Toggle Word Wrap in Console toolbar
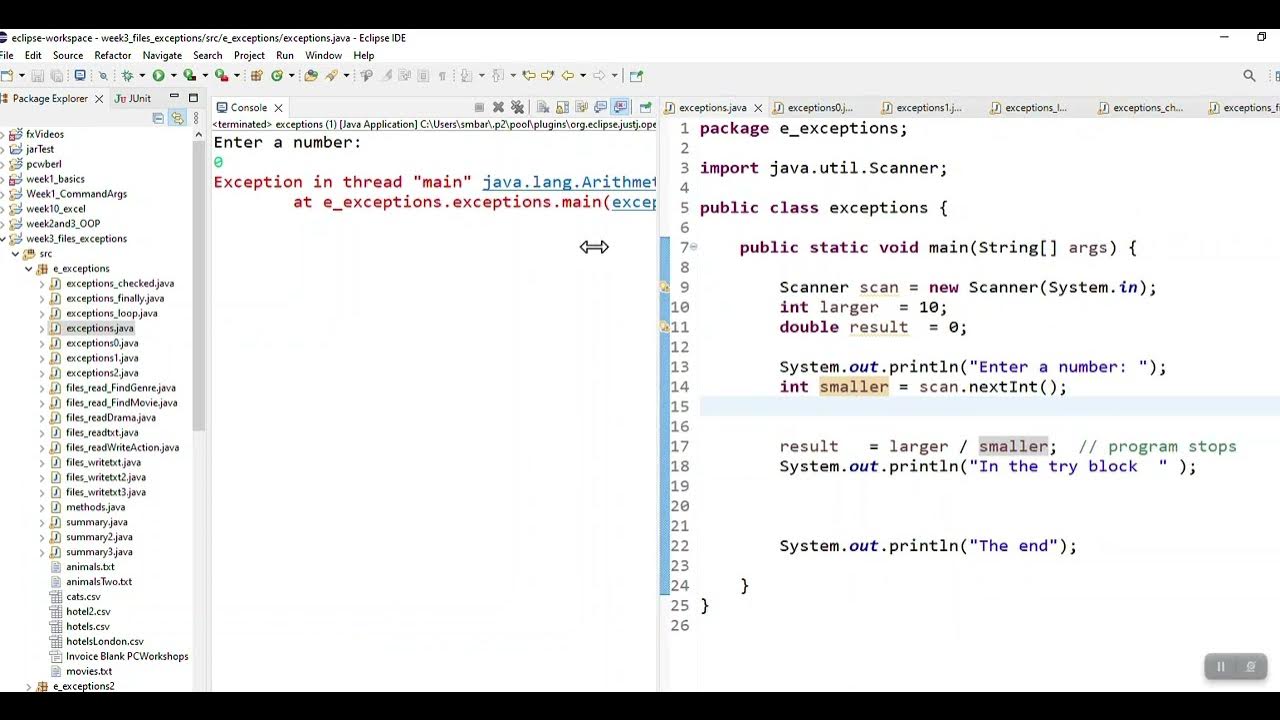Screen dimensions: 1280x720 [581, 107]
